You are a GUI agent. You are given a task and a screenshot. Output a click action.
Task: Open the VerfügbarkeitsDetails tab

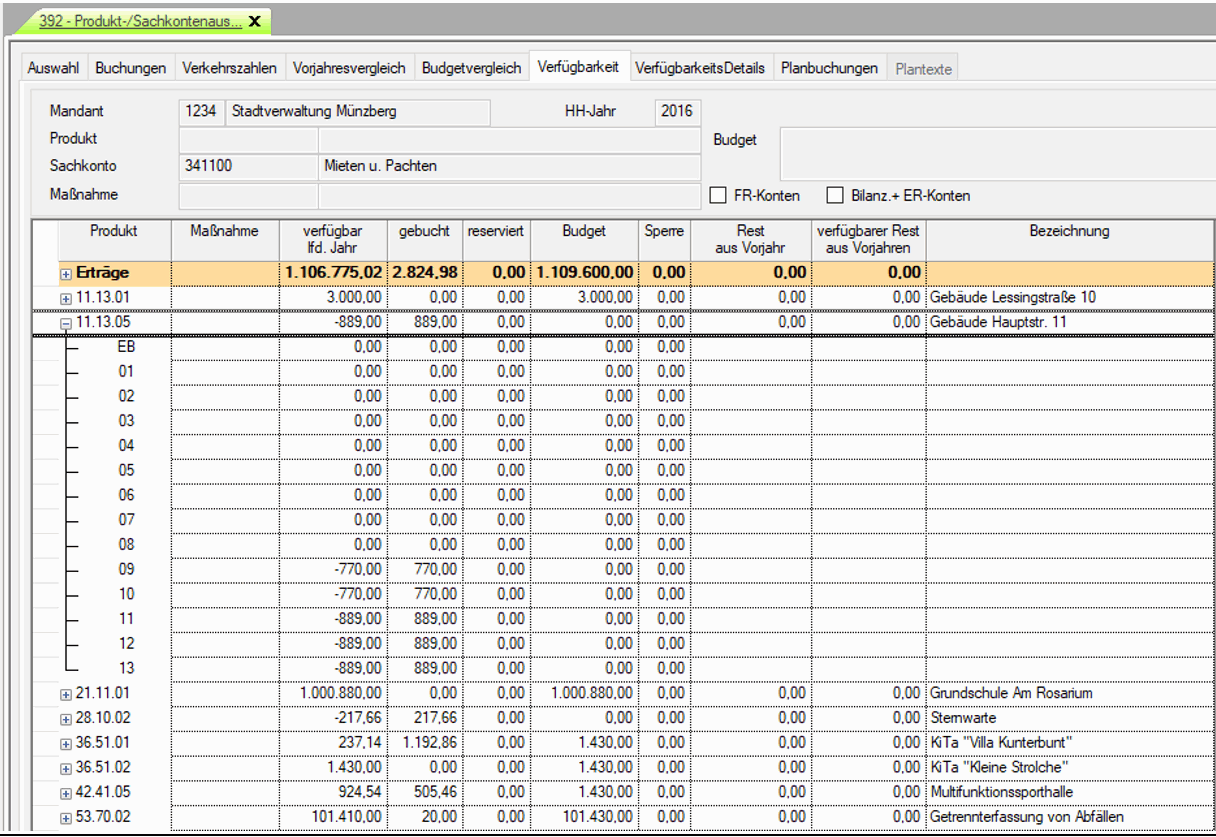pos(700,68)
